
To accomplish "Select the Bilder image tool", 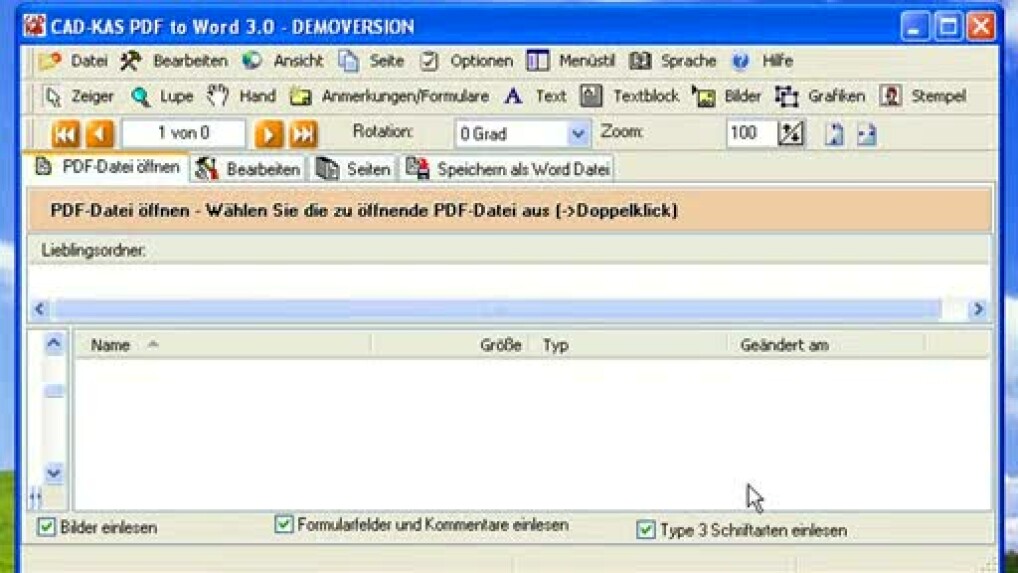I will pyautogui.click(x=728, y=97).
